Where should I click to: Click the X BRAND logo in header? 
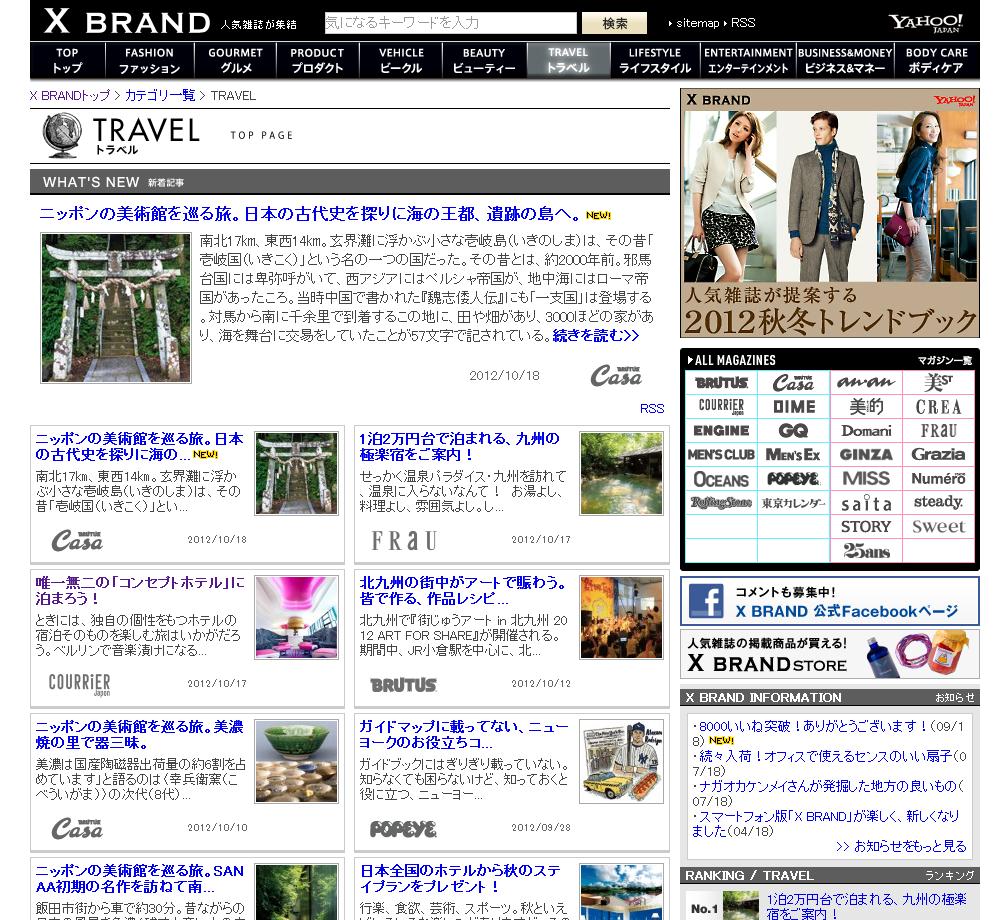127,22
